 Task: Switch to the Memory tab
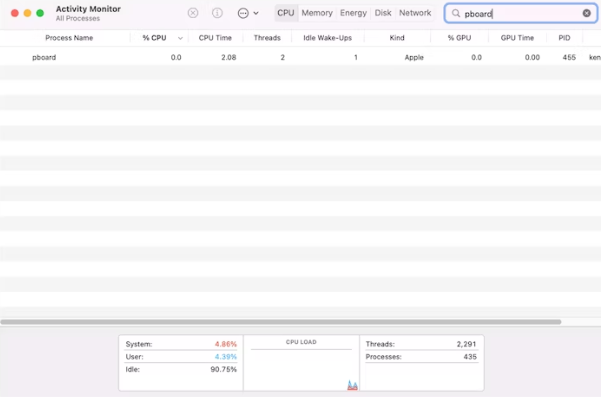pos(317,13)
